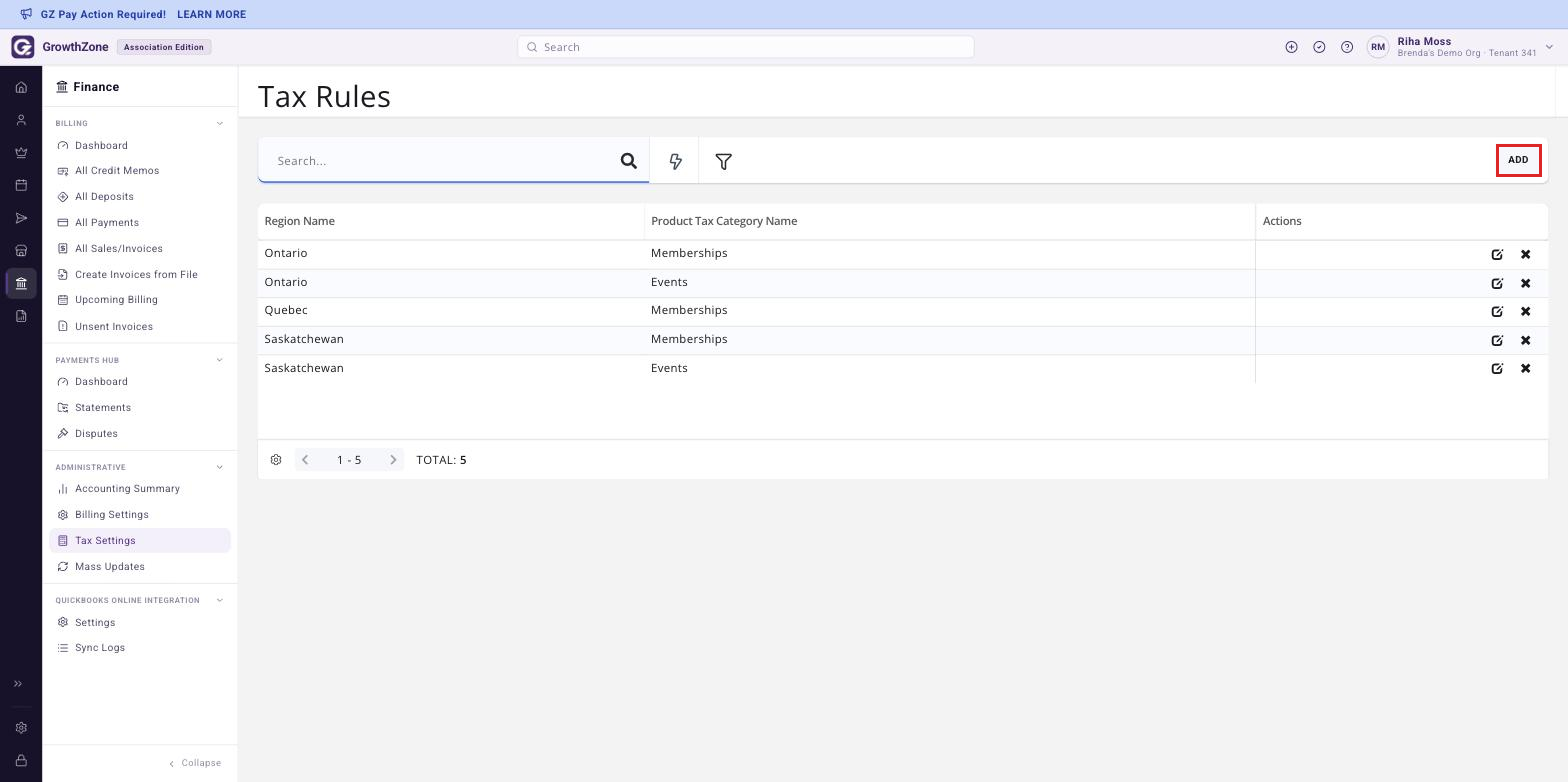Collapse the Administrative section
This screenshot has height=782, width=1568.
[x=220, y=467]
